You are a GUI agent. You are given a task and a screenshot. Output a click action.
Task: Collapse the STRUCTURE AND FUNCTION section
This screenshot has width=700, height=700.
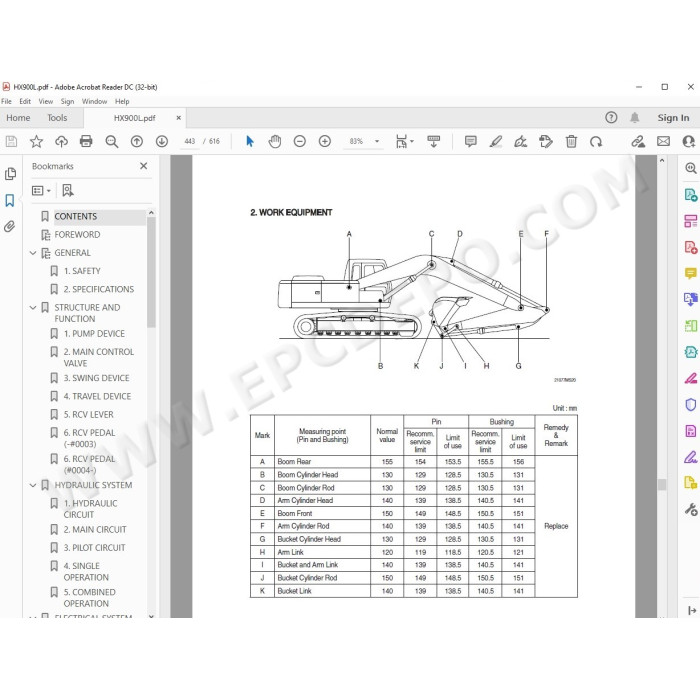[x=33, y=308]
